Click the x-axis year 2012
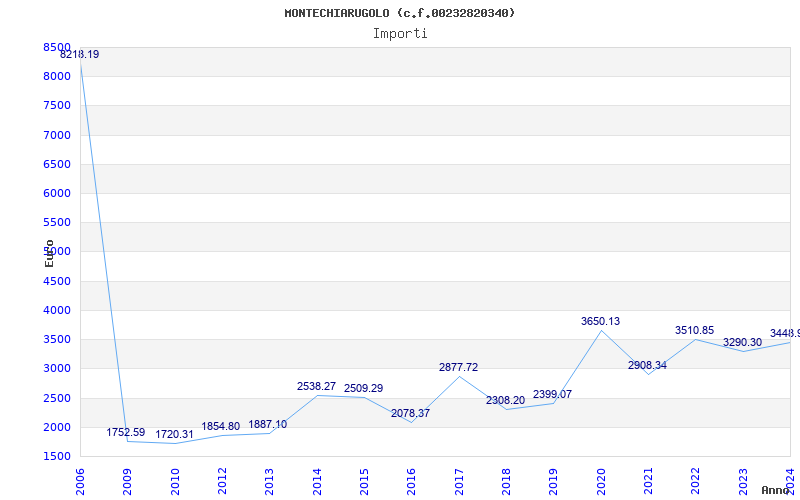Image resolution: width=800 pixels, height=500 pixels. [x=222, y=482]
